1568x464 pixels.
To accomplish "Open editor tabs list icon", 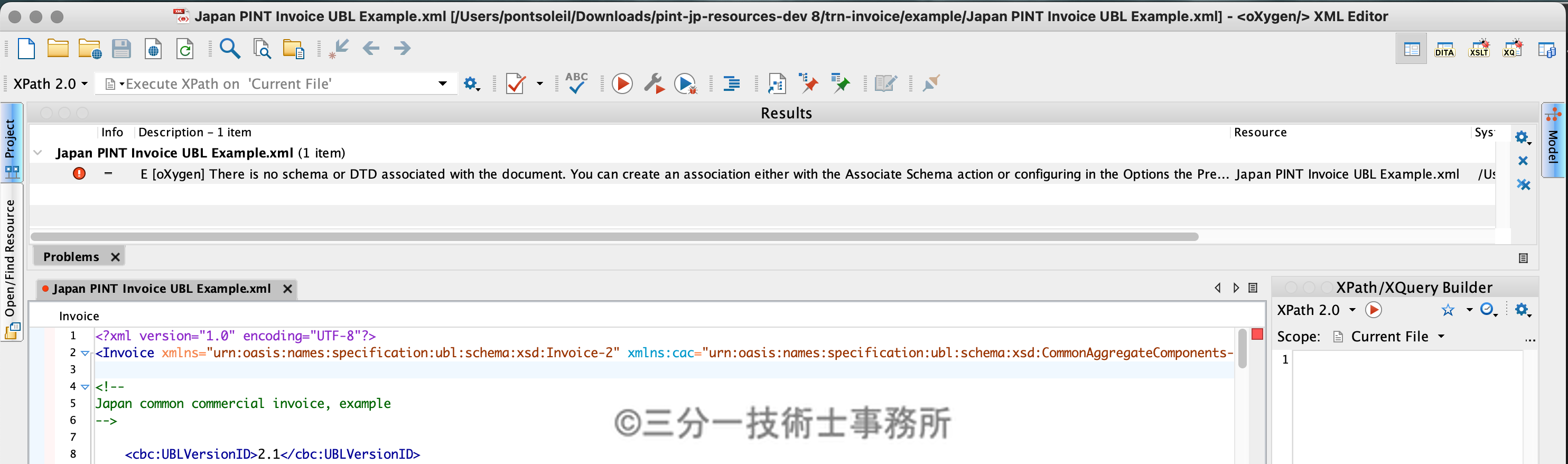I will click(x=1253, y=288).
